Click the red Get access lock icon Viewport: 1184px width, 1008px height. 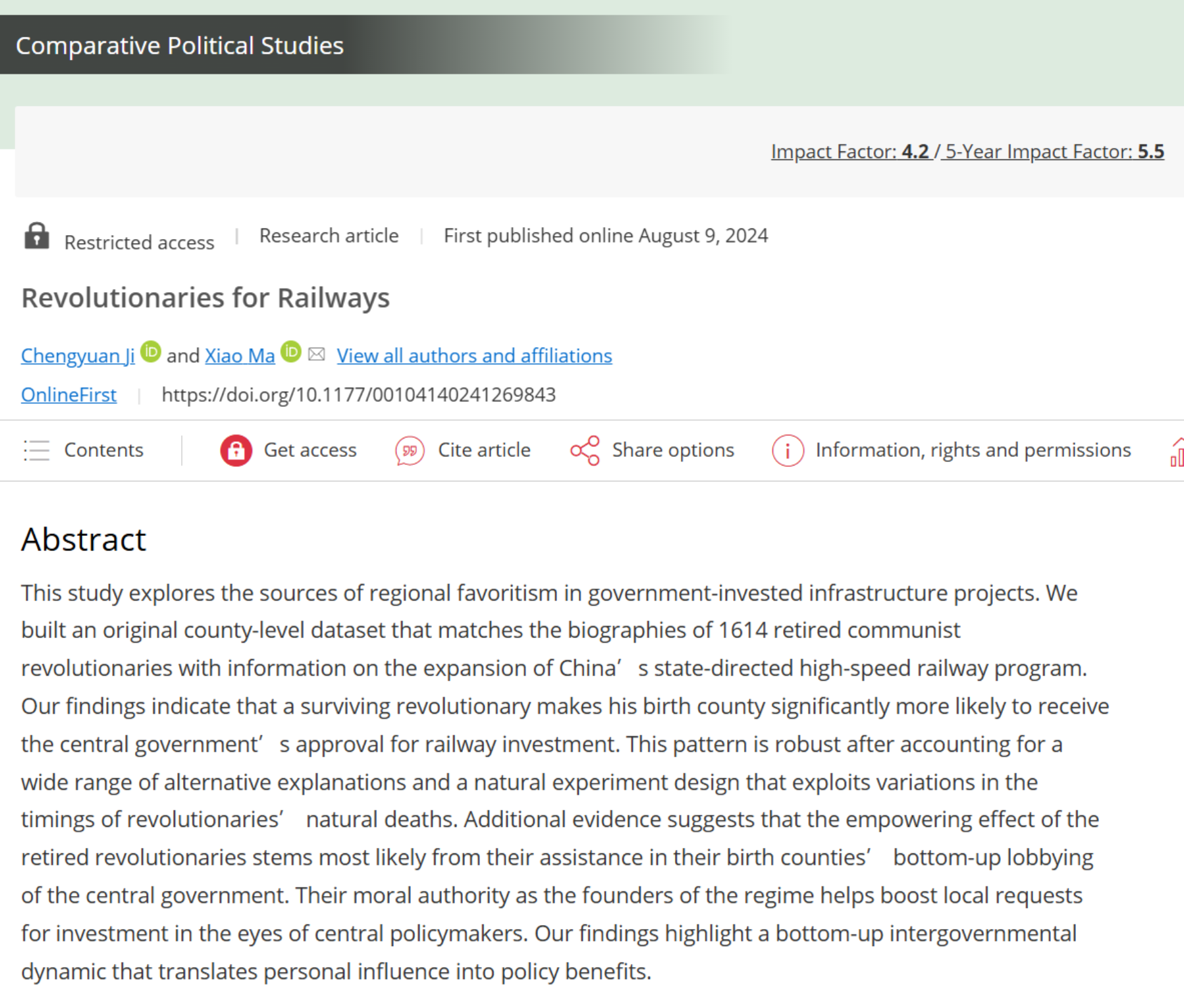(236, 451)
